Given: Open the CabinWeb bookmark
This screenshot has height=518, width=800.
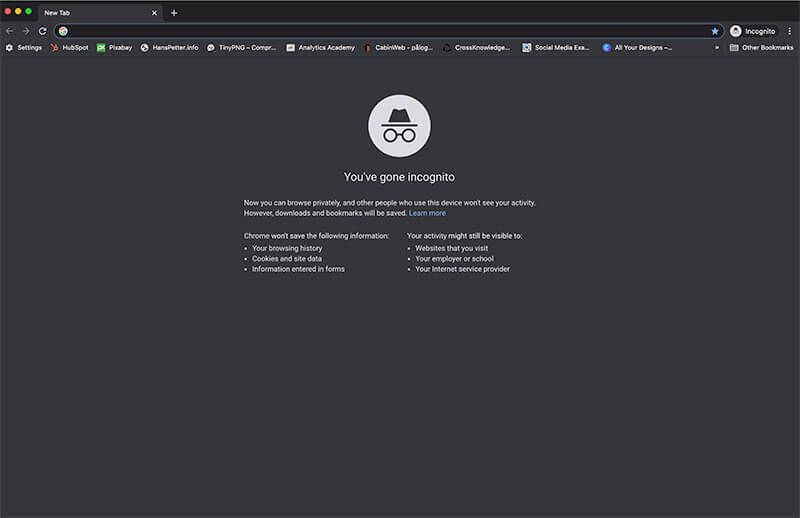Looking at the screenshot, I should coord(398,47).
